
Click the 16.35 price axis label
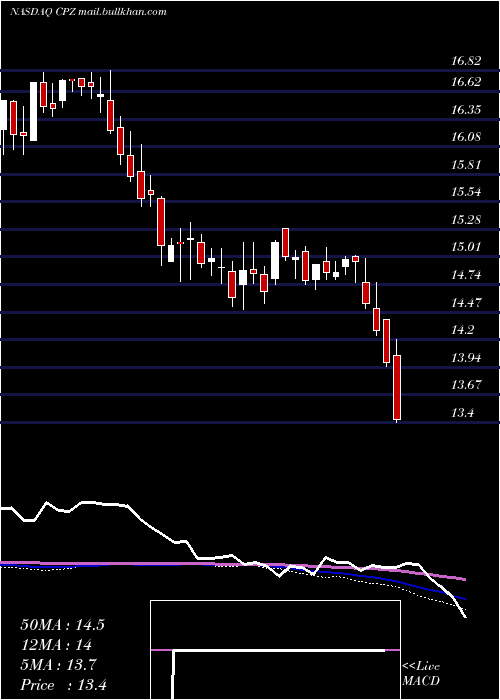[x=466, y=109]
